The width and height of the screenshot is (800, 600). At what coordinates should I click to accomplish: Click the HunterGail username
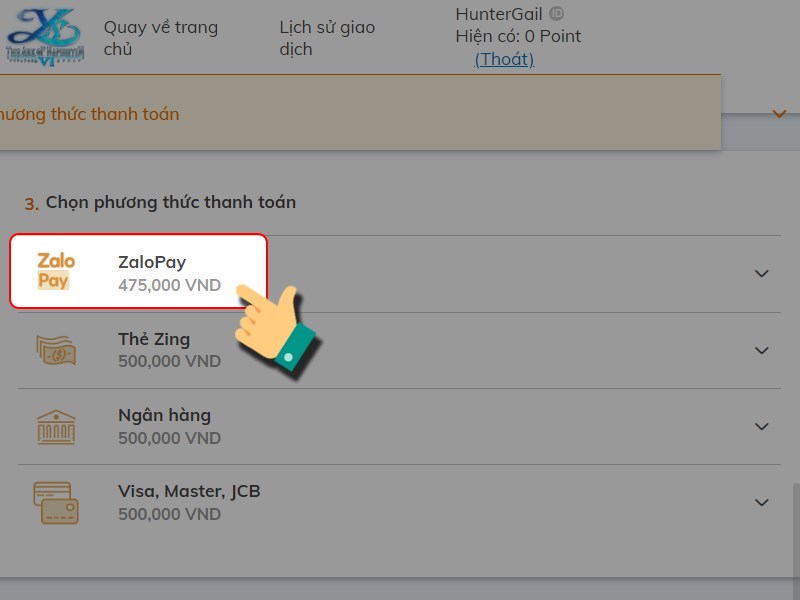pyautogui.click(x=499, y=14)
